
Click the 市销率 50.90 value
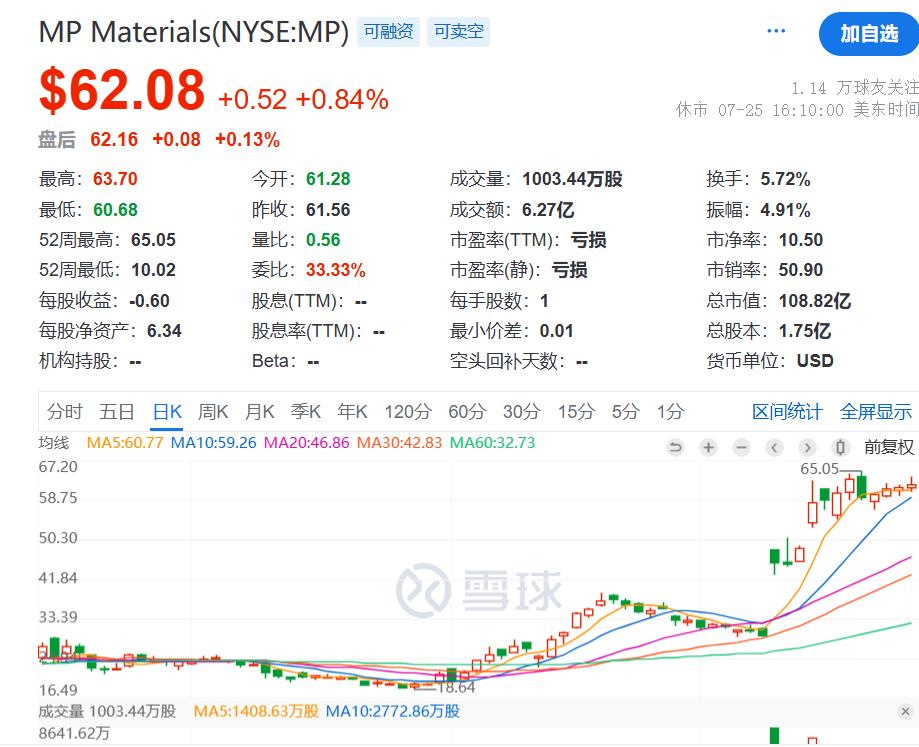801,270
